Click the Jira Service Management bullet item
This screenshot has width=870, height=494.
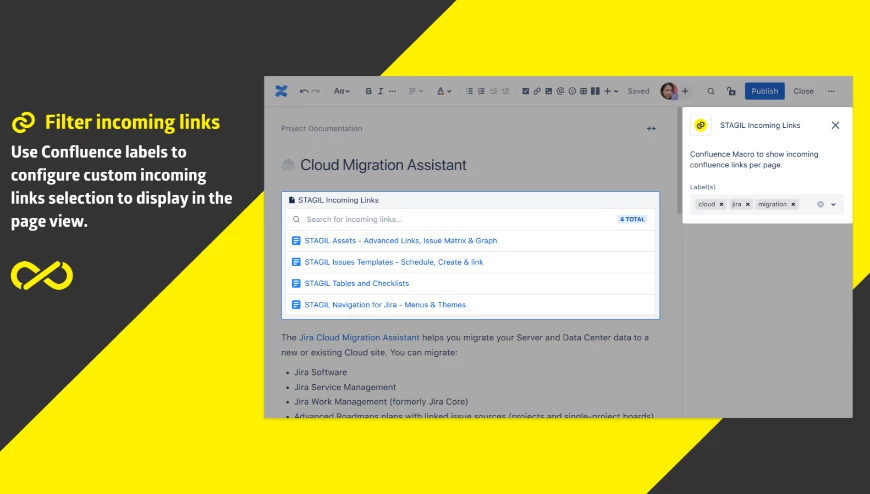coord(345,387)
